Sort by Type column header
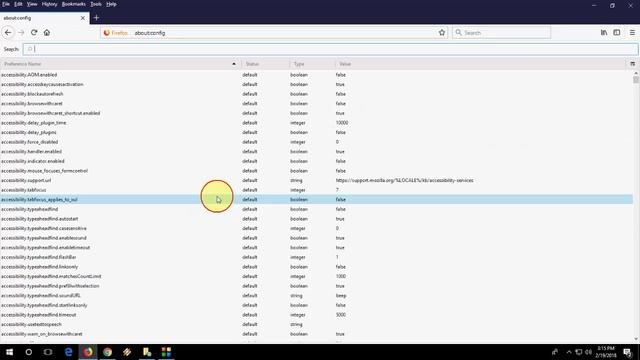This screenshot has width=640, height=360. [x=312, y=64]
